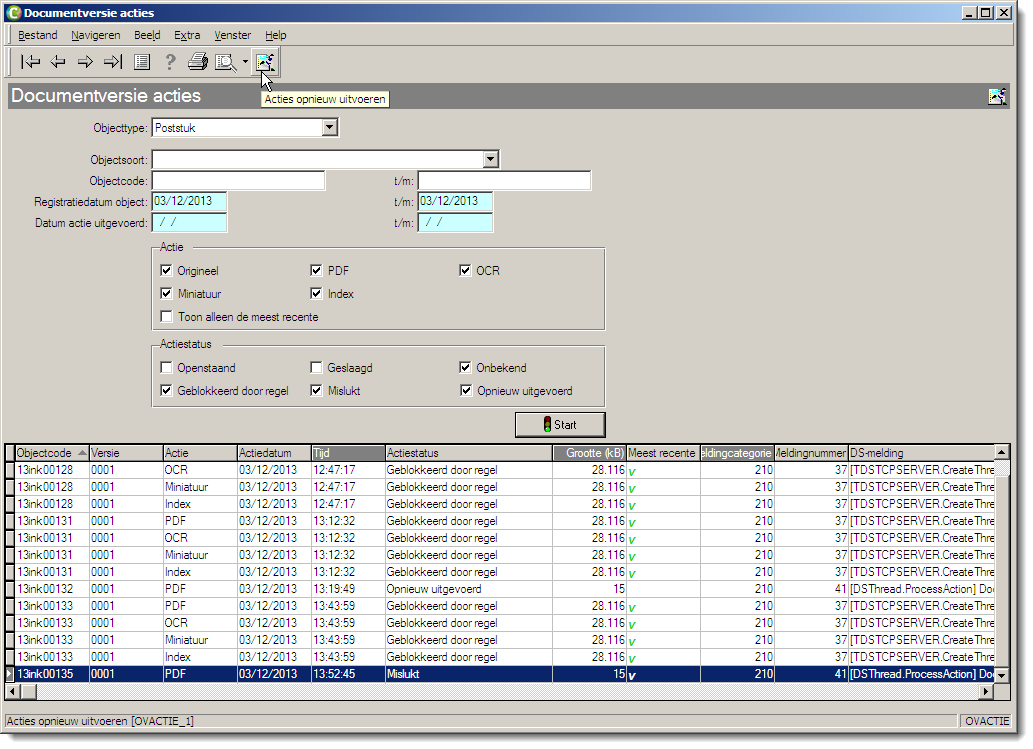Toggle Geblokkeerd door regel checkbox
The image size is (1033, 749).
coord(166,391)
